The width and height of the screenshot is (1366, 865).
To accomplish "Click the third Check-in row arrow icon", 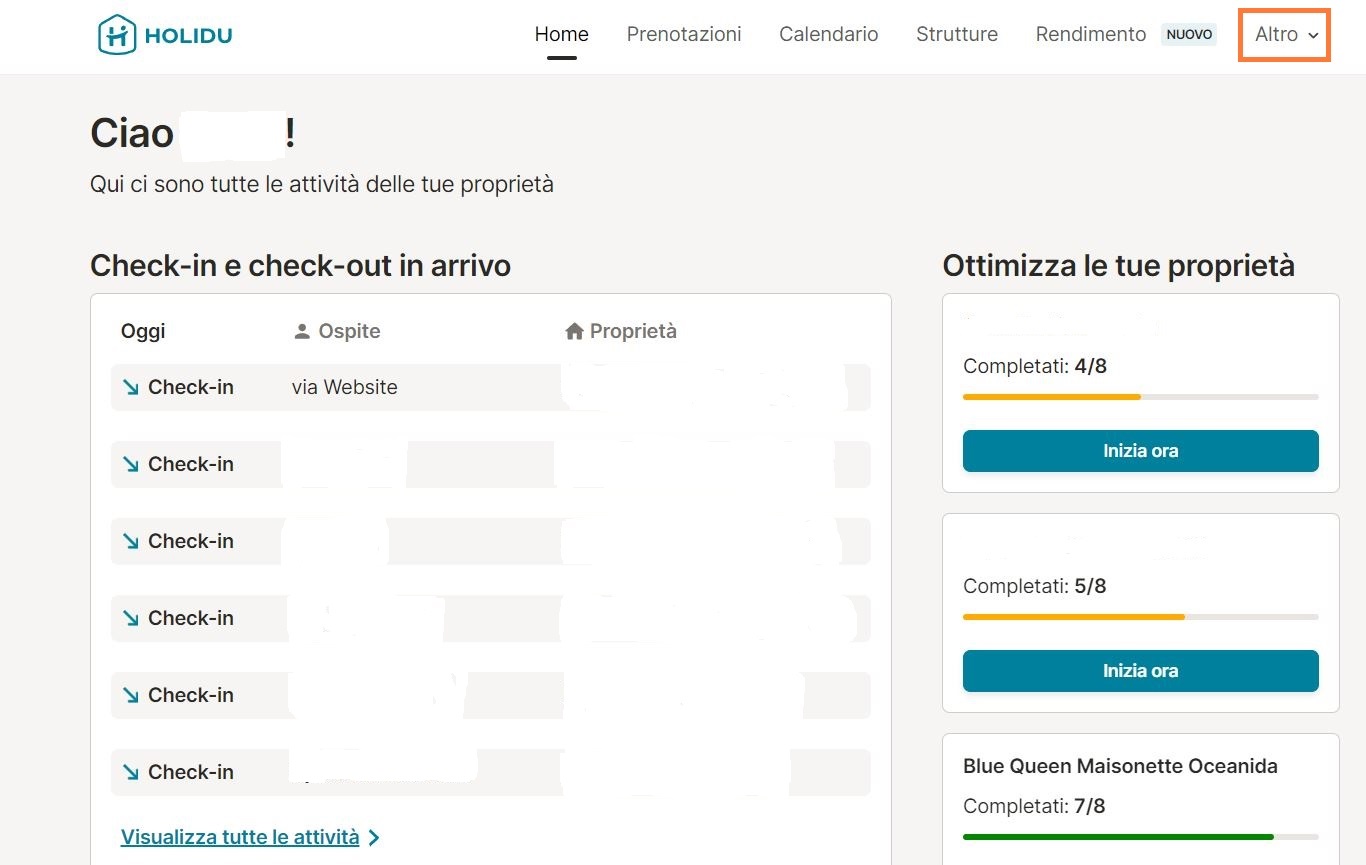I will [x=131, y=541].
